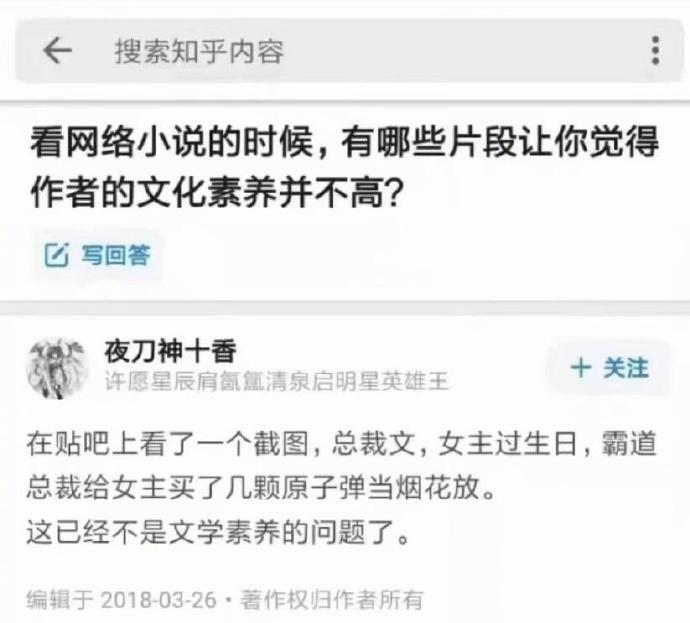690x623 pixels.
Task: Focus the 搜索知乎内容 search field
Action: 344,50
